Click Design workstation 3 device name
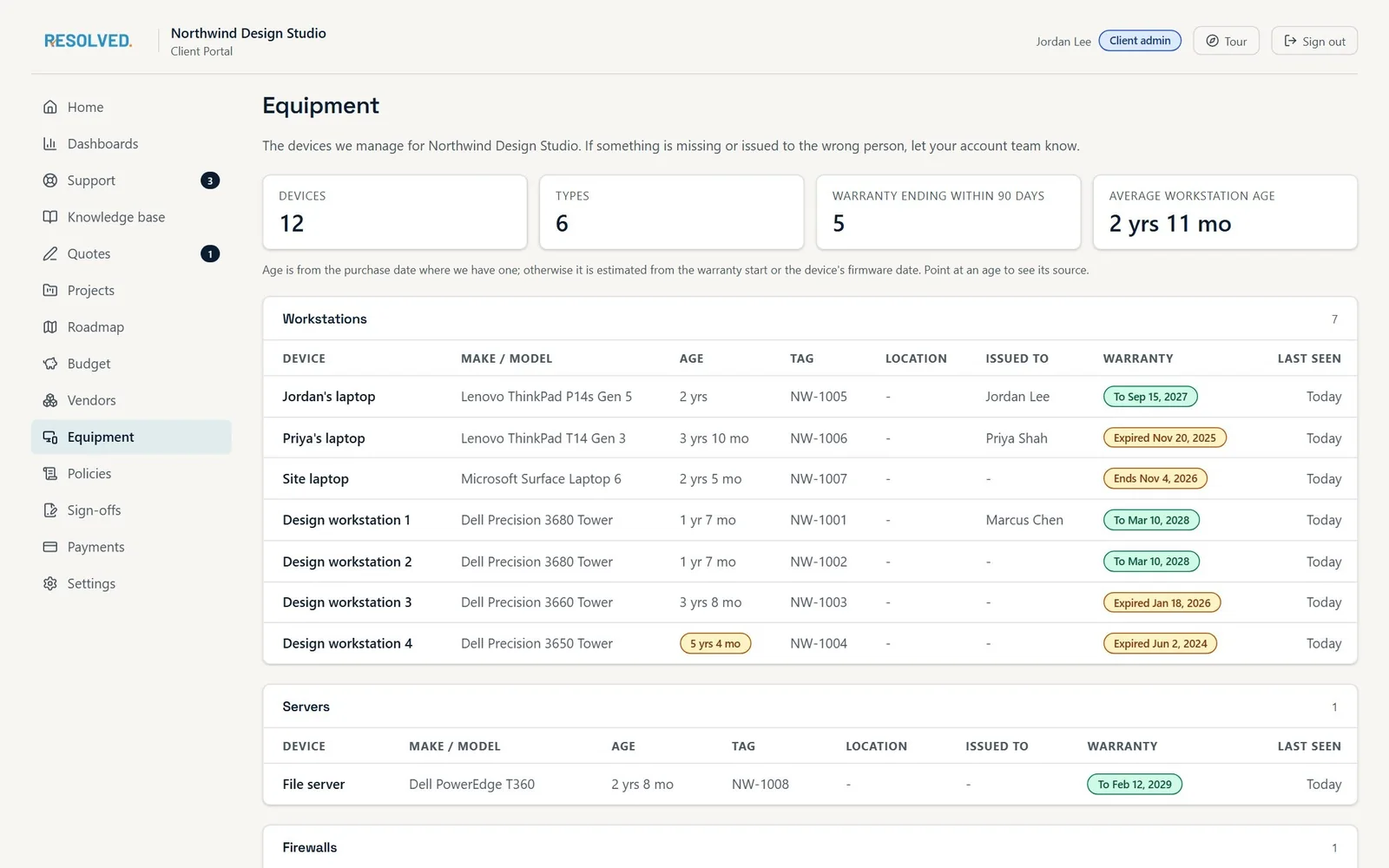 click(x=347, y=602)
